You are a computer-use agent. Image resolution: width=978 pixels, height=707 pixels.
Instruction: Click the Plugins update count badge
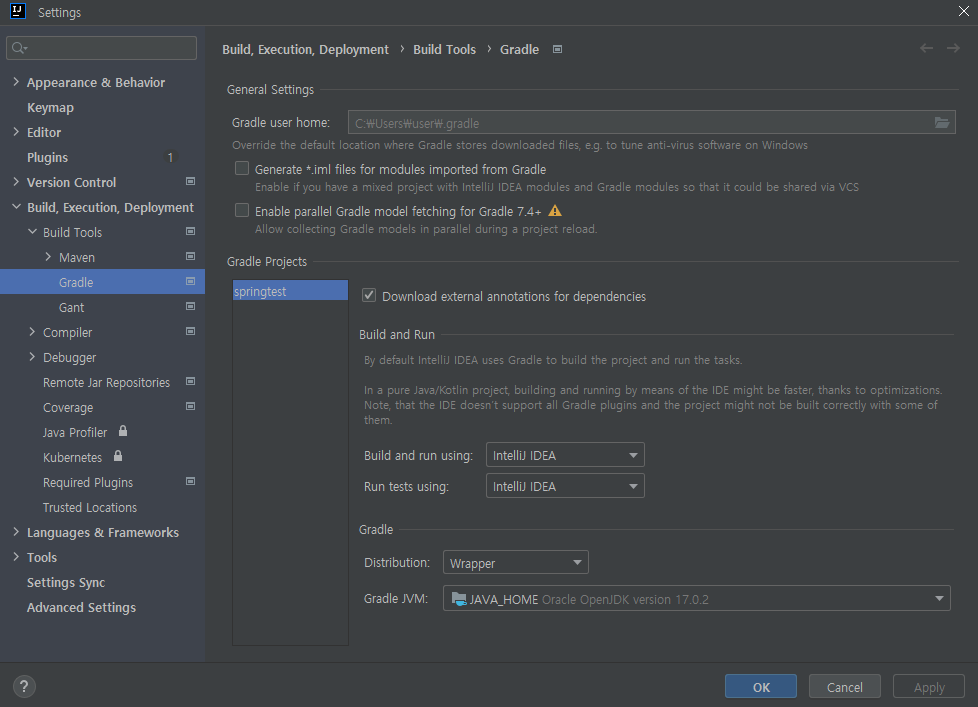170,157
